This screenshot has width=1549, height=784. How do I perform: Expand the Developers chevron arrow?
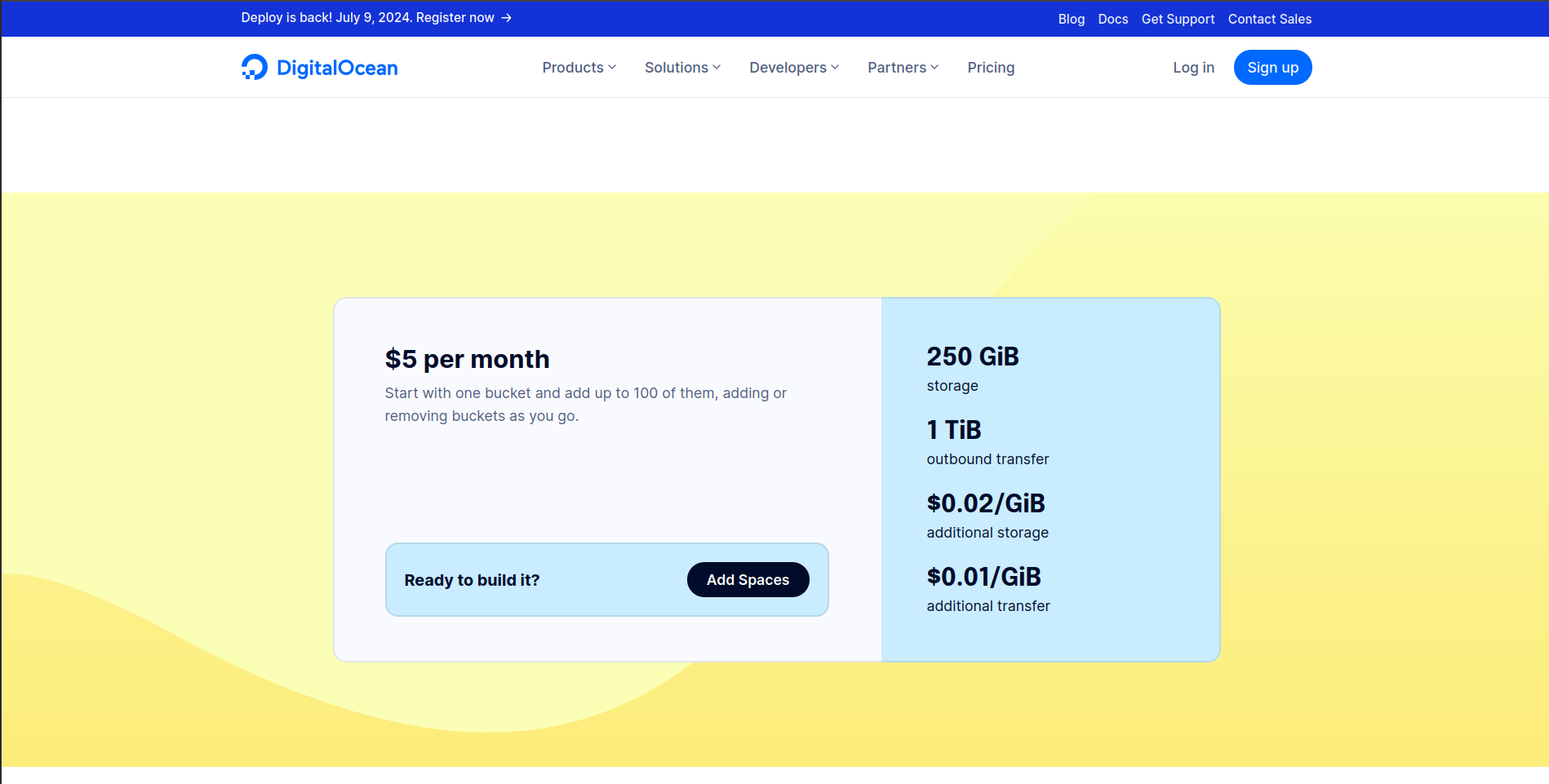(x=835, y=68)
